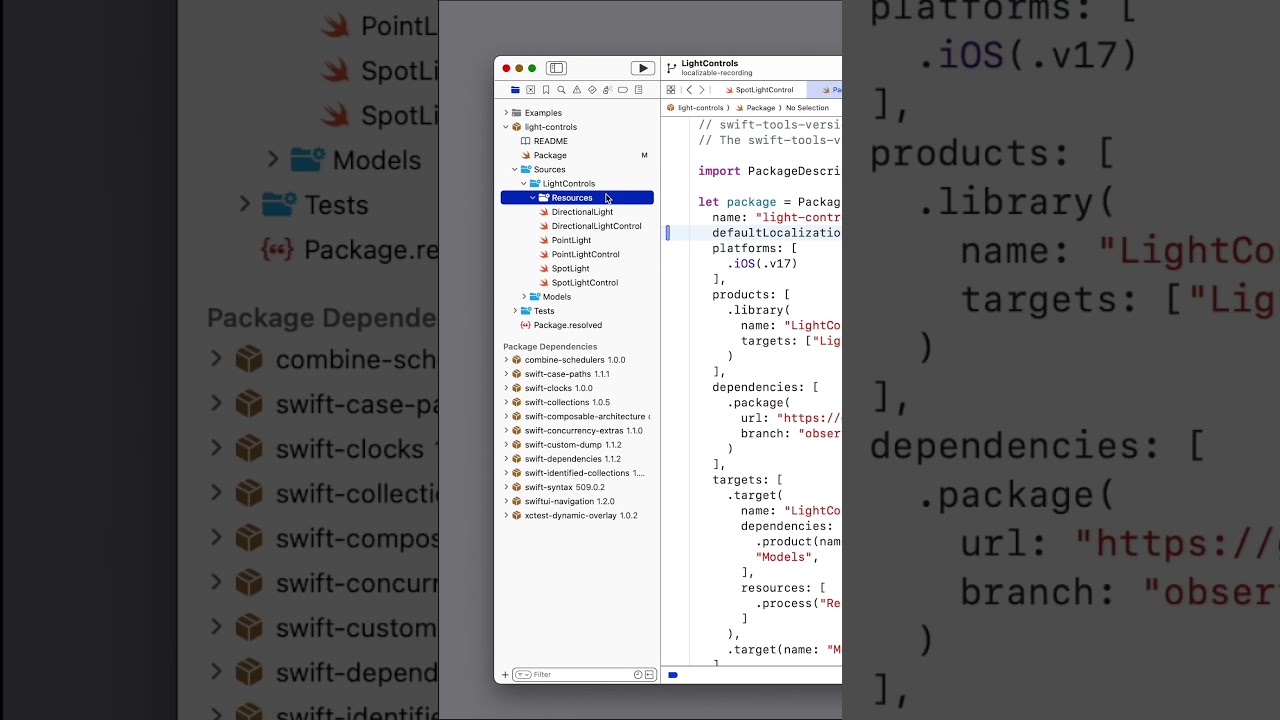Image resolution: width=1280 pixels, height=720 pixels.
Task: Select the Resources folder row
Action: pyautogui.click(x=577, y=198)
